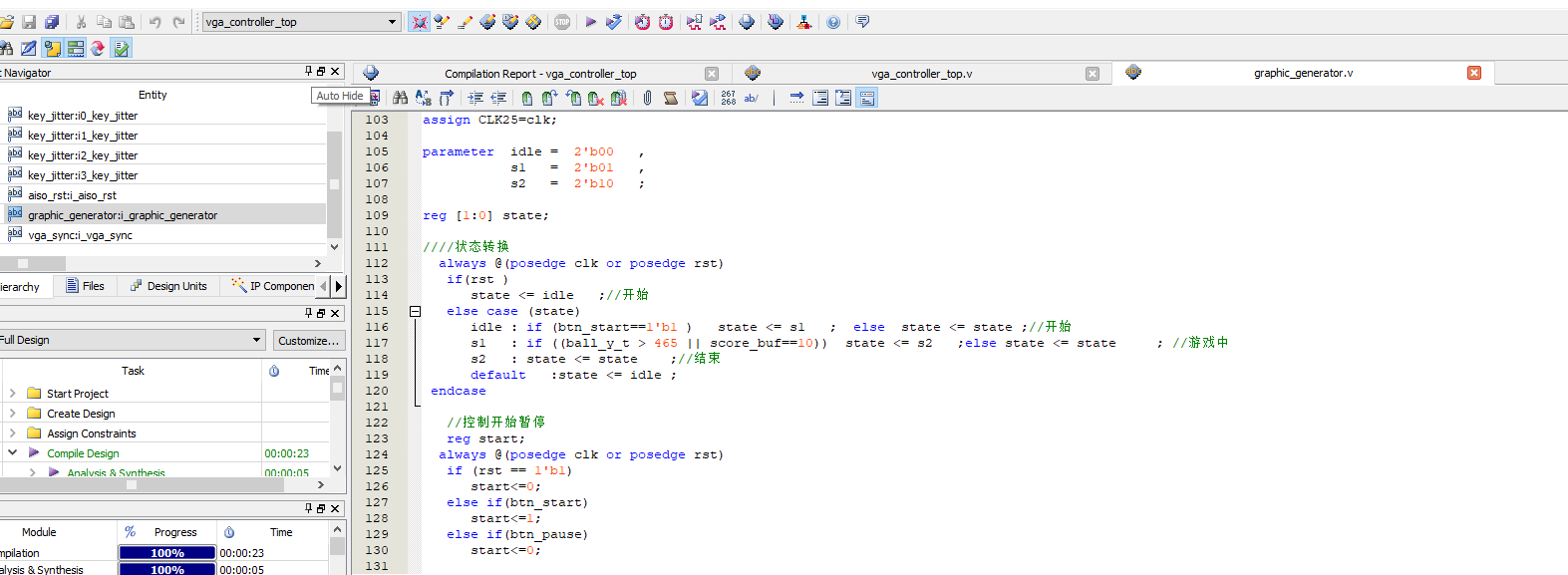Find matching delimiter braces icon
This screenshot has height=575, width=1568.
tap(447, 98)
